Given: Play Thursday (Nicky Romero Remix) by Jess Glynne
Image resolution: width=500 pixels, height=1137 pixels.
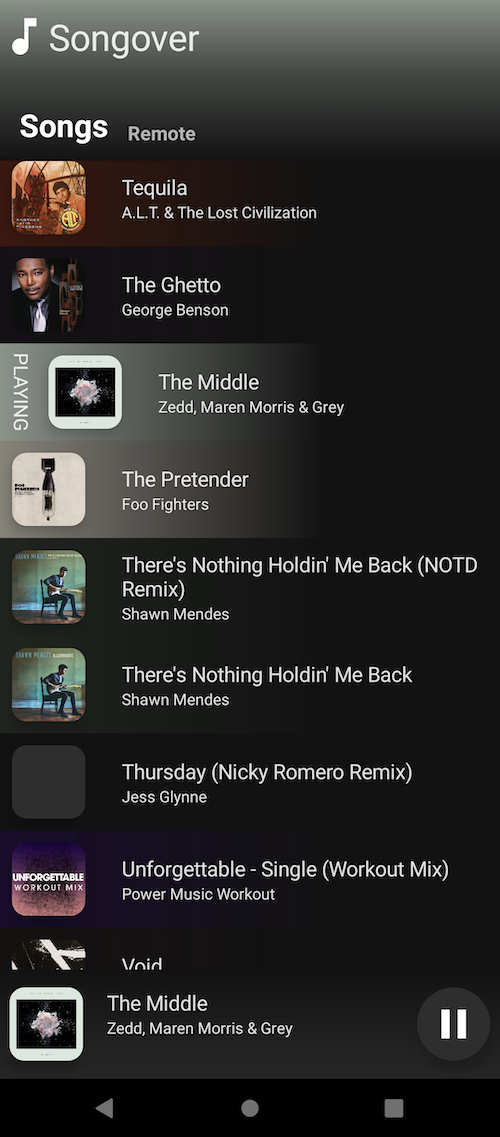Looking at the screenshot, I should tap(250, 782).
